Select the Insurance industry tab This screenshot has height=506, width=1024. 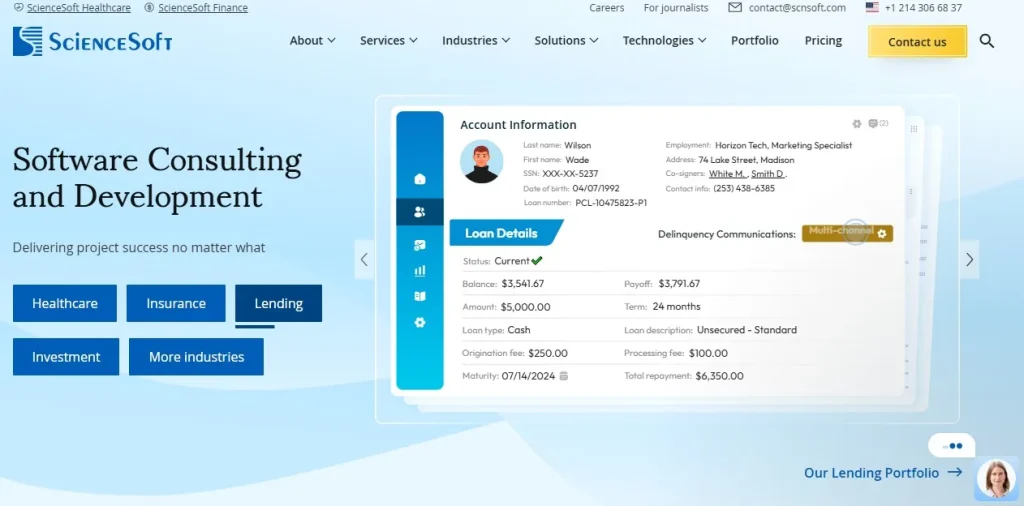pyautogui.click(x=176, y=303)
